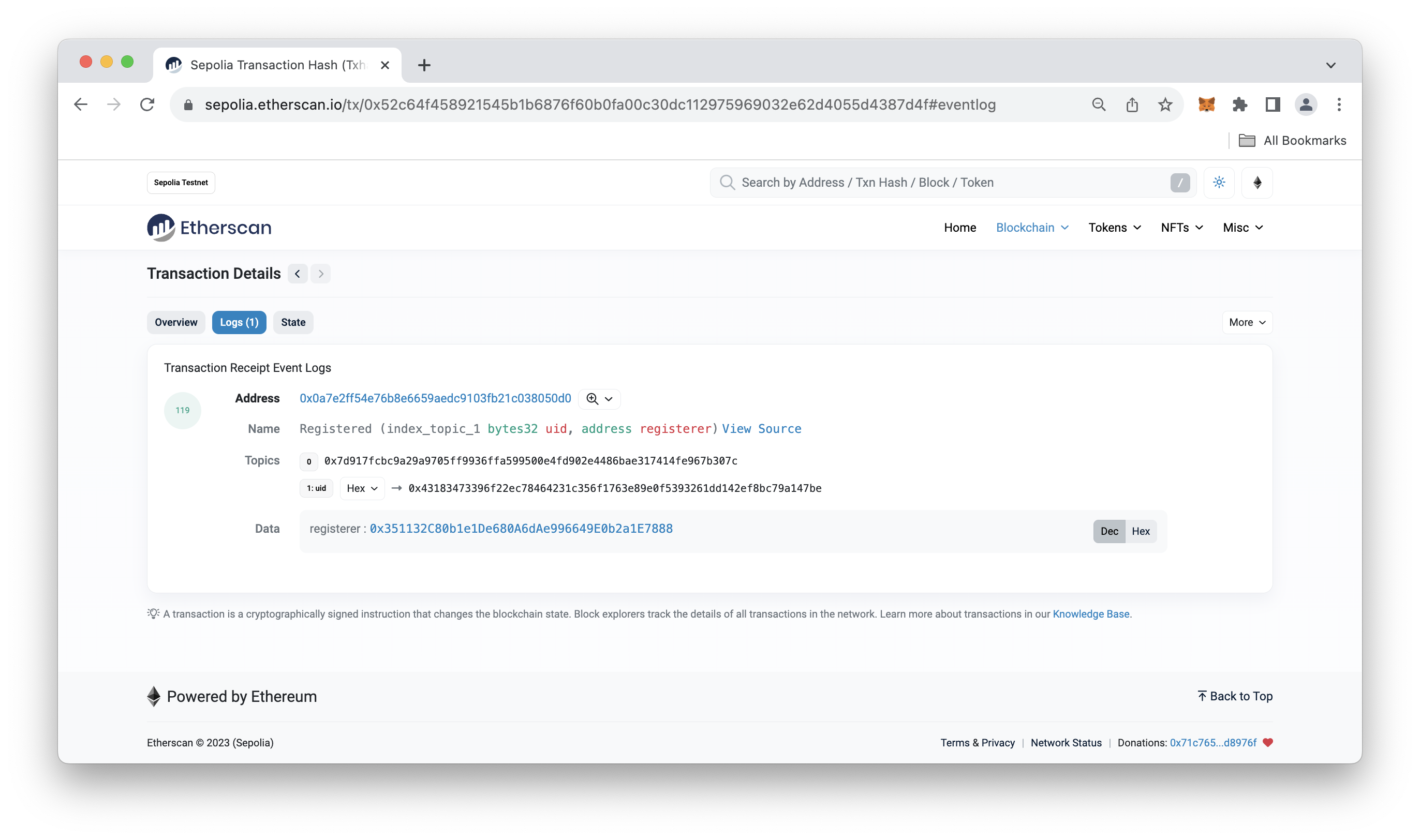The width and height of the screenshot is (1420, 840).
Task: Reload the page with the refresh icon
Action: 147,104
